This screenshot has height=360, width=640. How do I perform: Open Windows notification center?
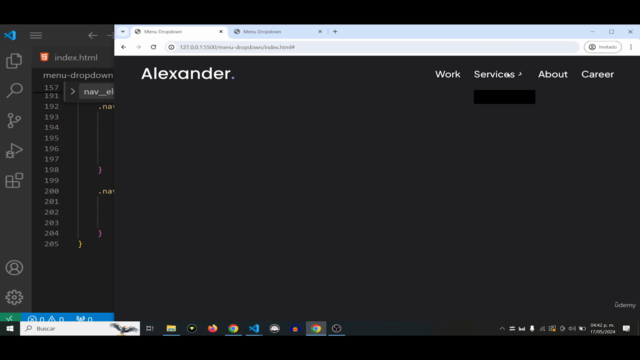tap(627, 328)
